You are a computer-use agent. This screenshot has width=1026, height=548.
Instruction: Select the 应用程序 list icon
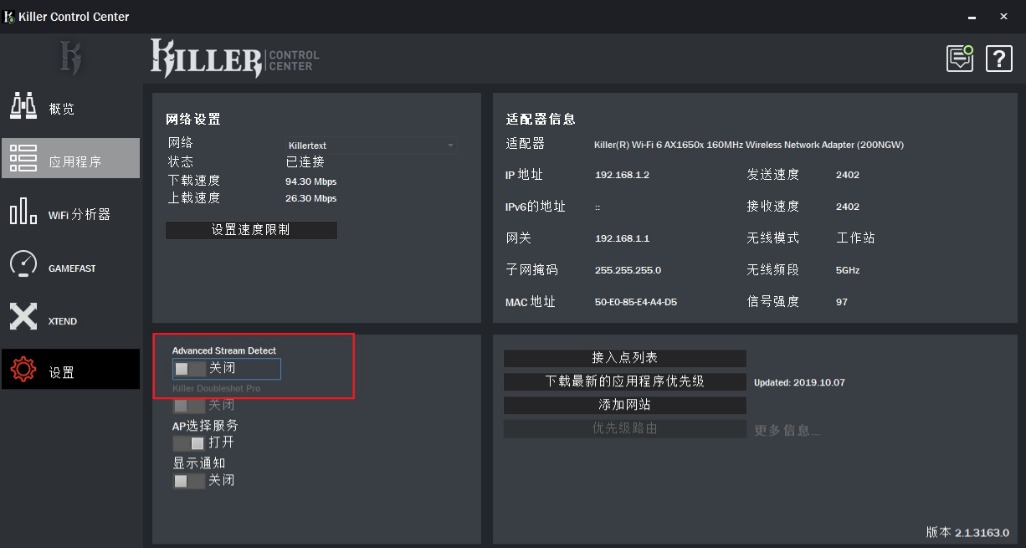[x=24, y=158]
